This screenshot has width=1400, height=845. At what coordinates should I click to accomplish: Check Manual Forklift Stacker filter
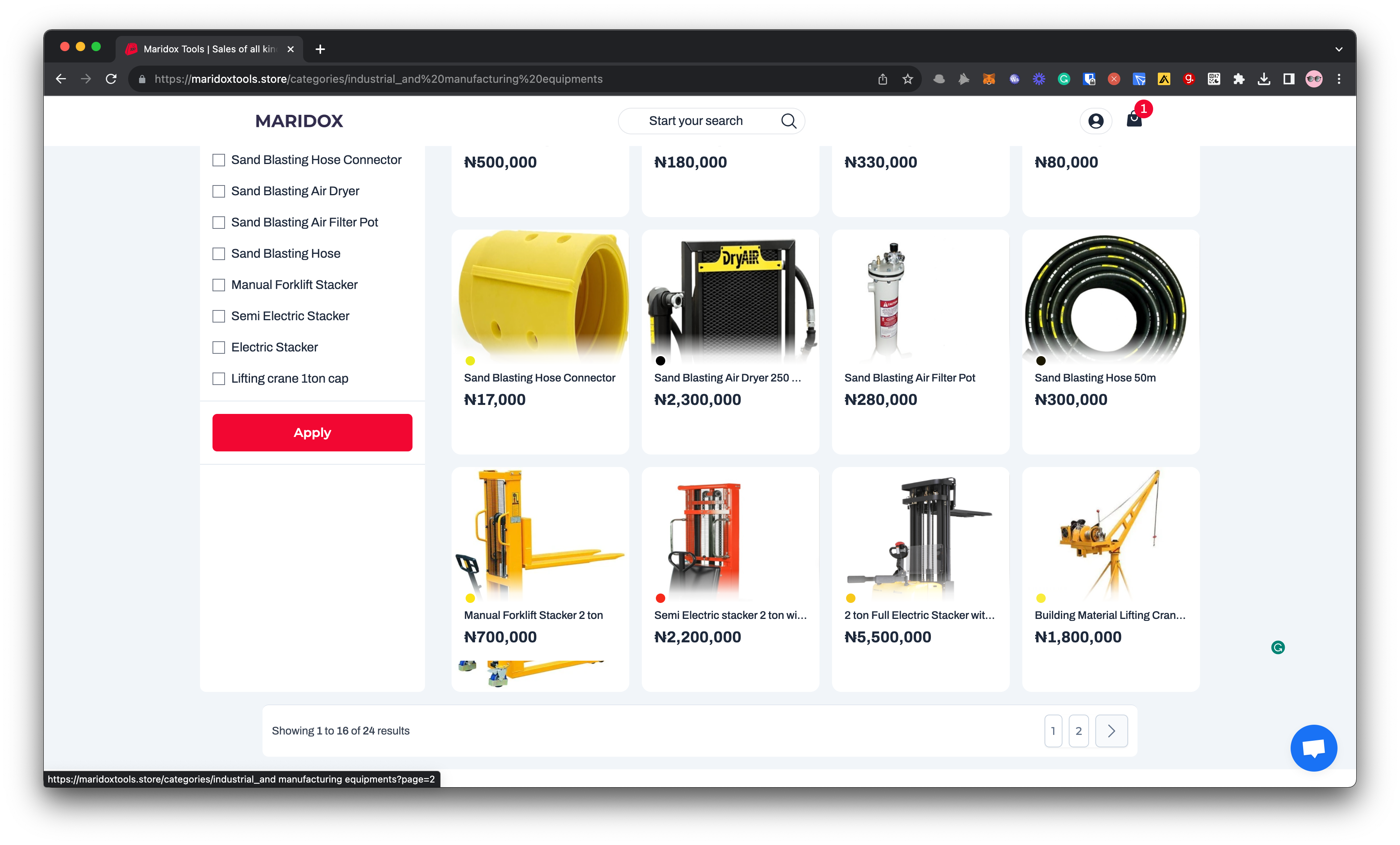[x=218, y=285]
